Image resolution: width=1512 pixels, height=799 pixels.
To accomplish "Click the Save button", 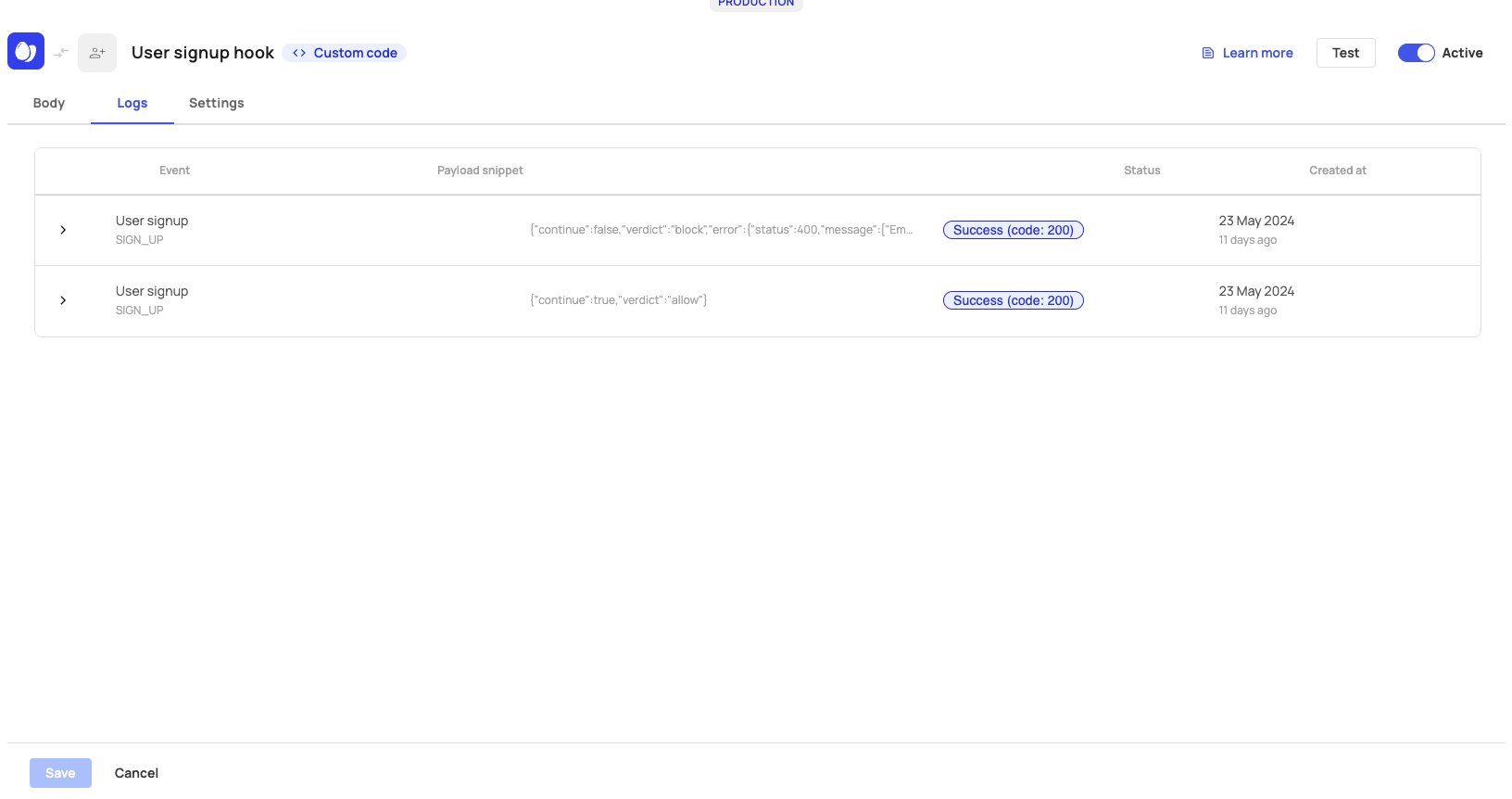I will click(60, 773).
